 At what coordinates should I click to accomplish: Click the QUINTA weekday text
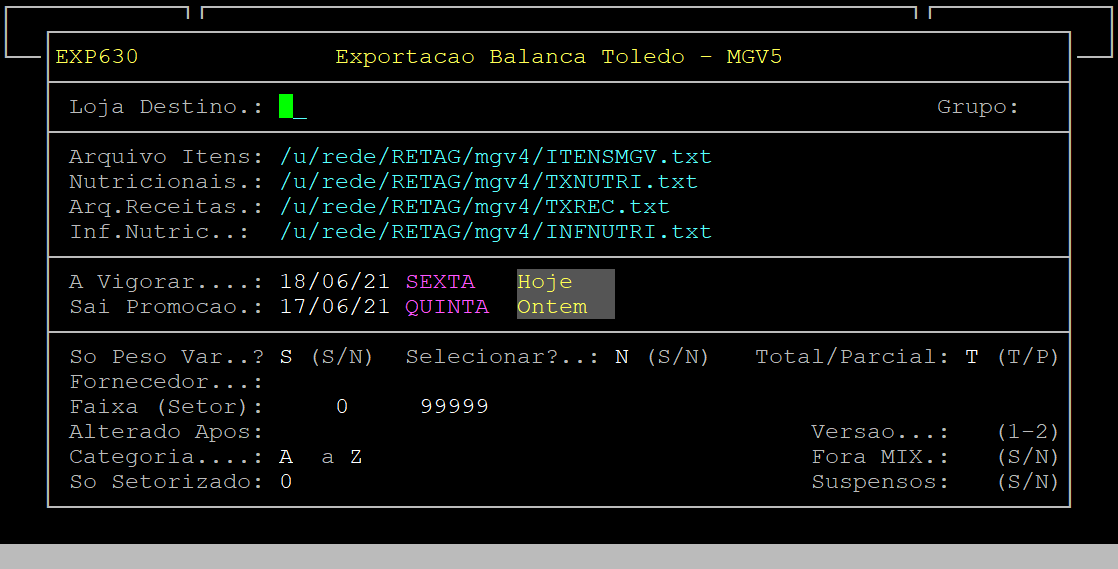pyautogui.click(x=447, y=307)
